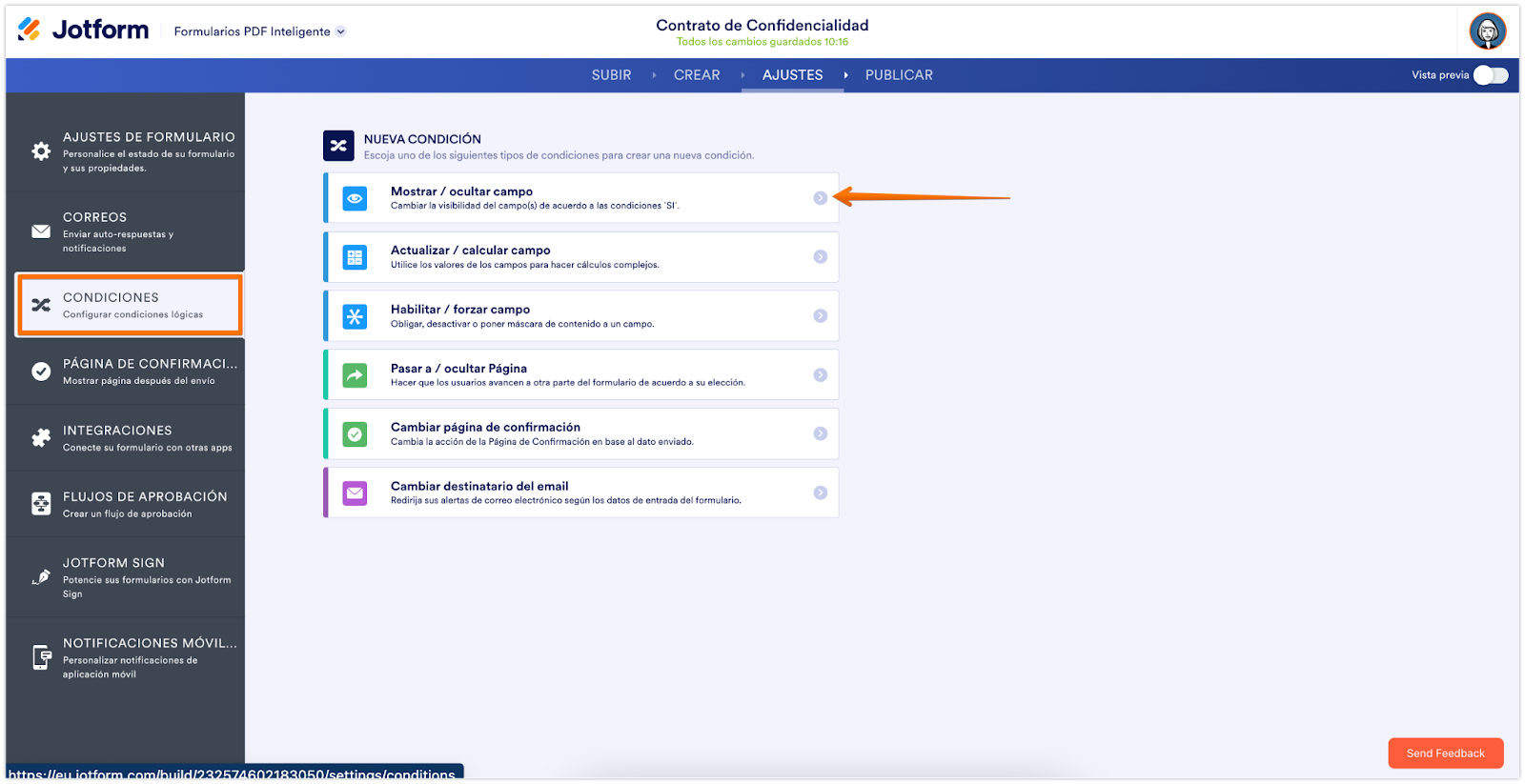Click the Nueva Condición header icon

[338, 146]
